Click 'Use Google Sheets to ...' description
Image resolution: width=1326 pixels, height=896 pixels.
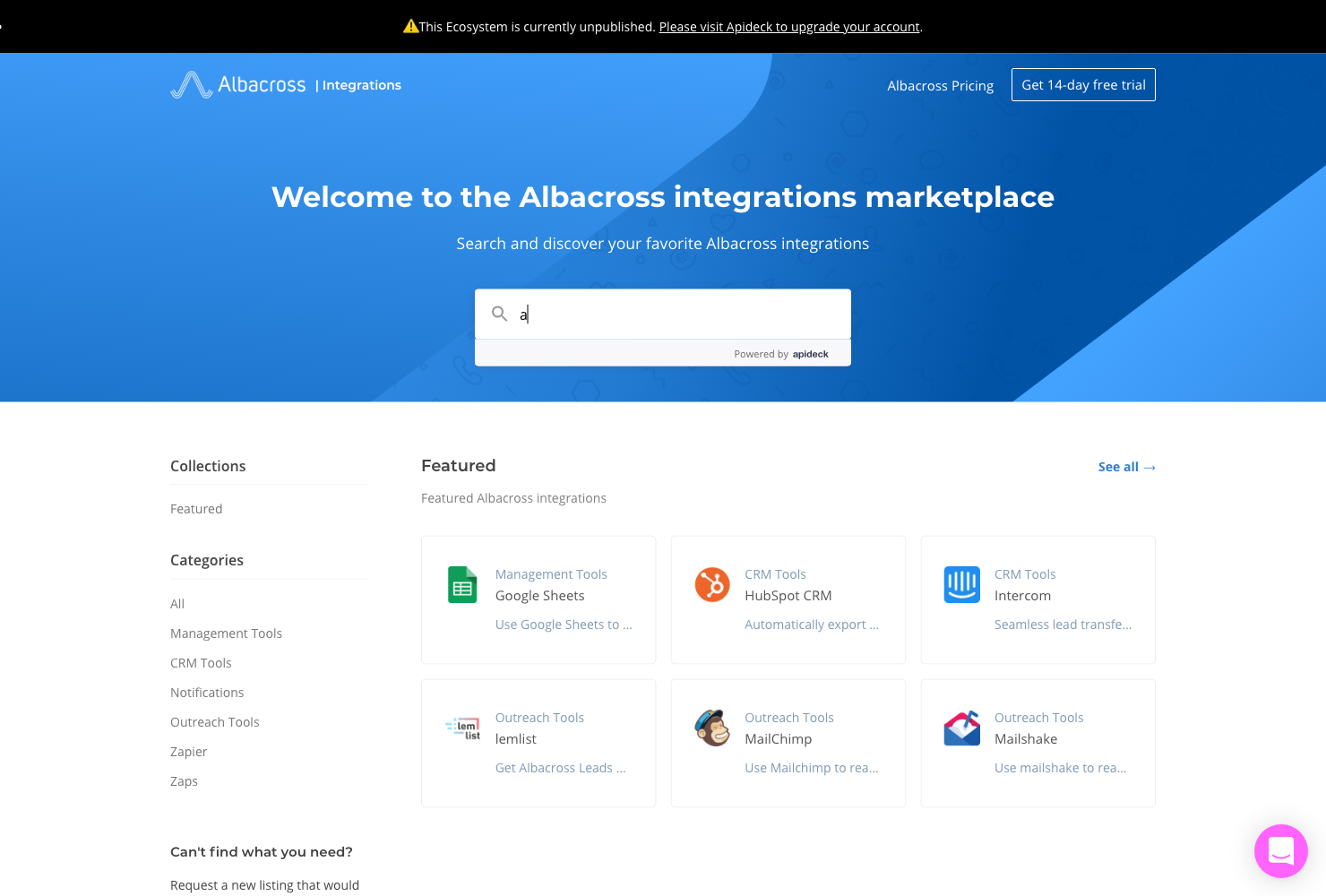pos(564,625)
